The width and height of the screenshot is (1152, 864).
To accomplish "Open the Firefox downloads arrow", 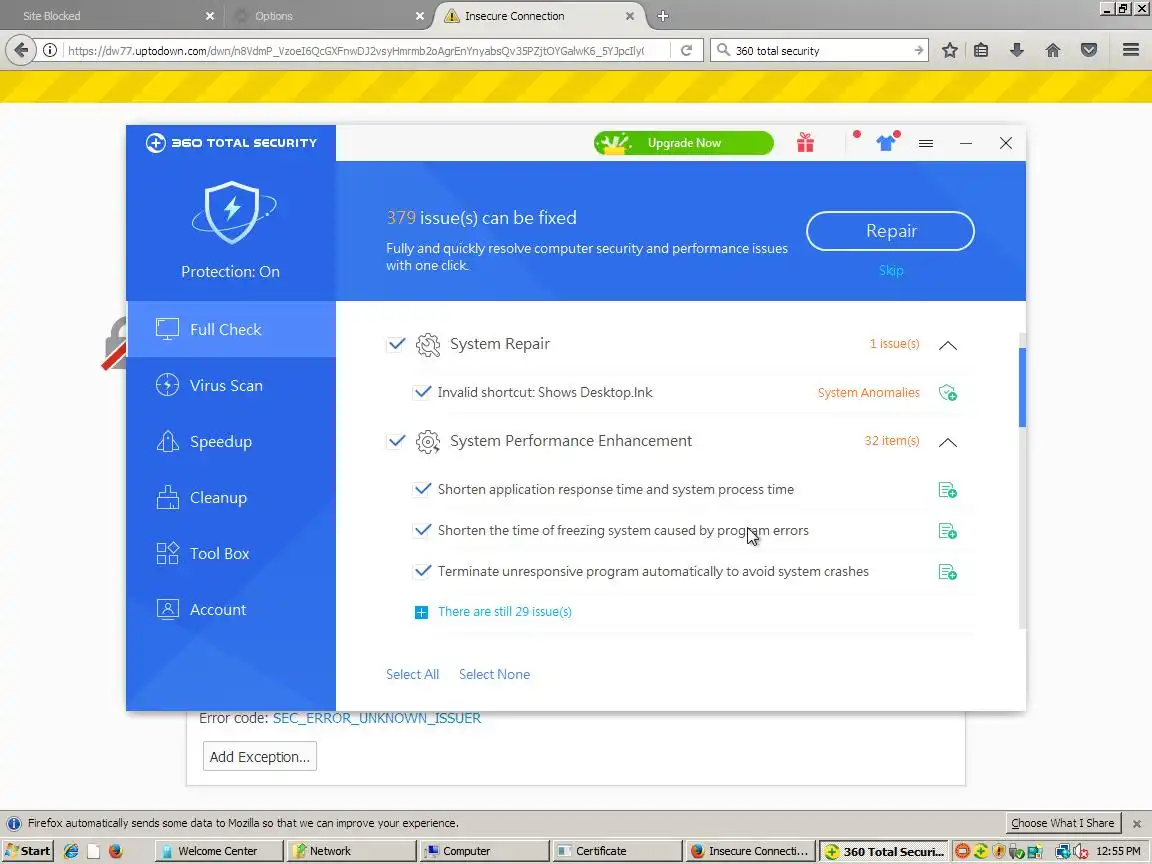I will click(x=1017, y=50).
